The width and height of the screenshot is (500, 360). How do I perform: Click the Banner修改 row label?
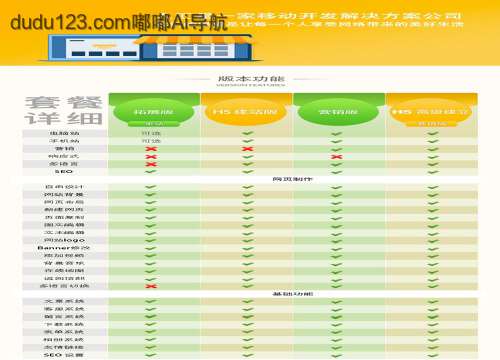(x=64, y=248)
